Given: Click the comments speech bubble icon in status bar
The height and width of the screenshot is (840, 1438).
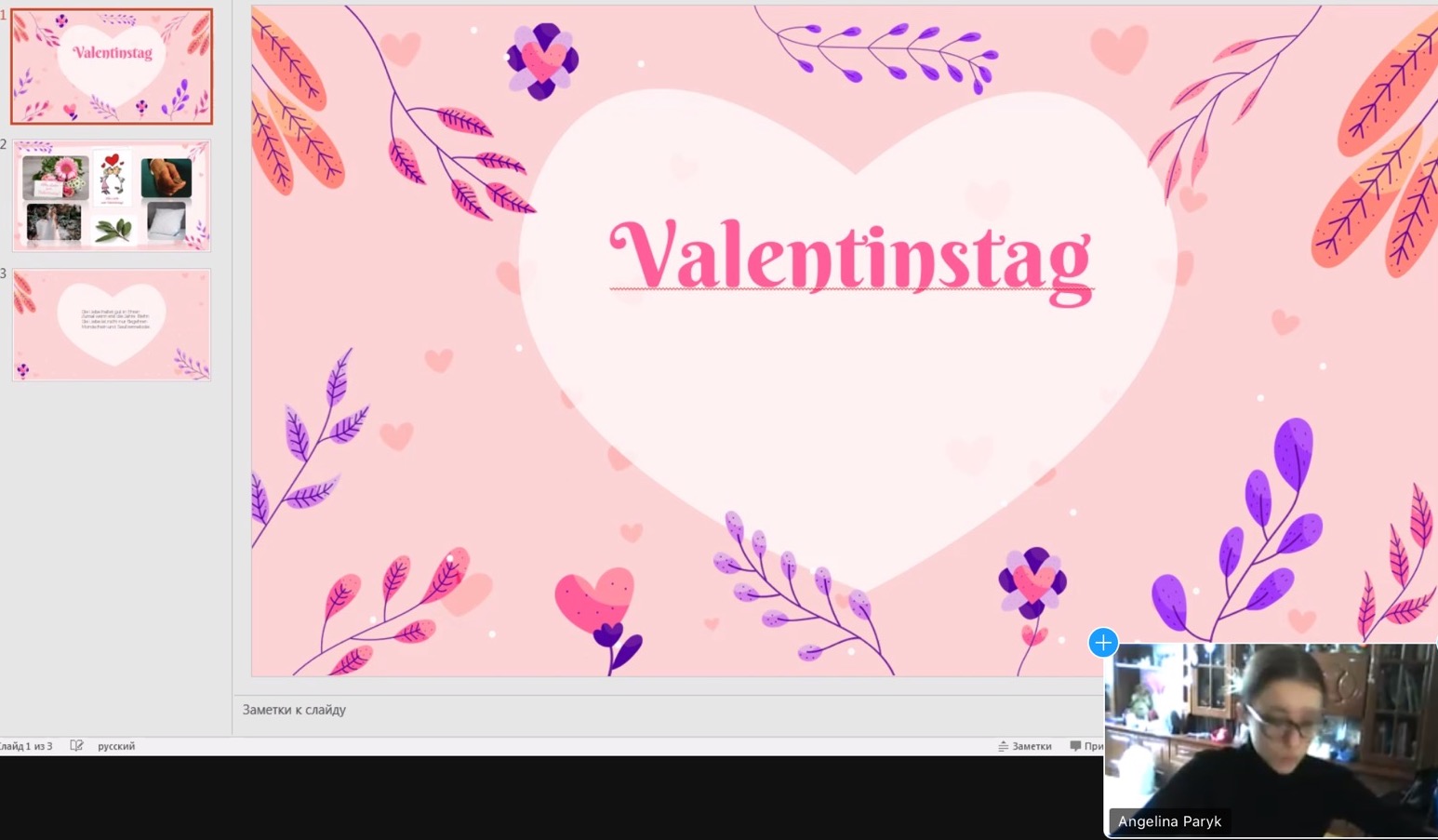Looking at the screenshot, I should (1075, 746).
